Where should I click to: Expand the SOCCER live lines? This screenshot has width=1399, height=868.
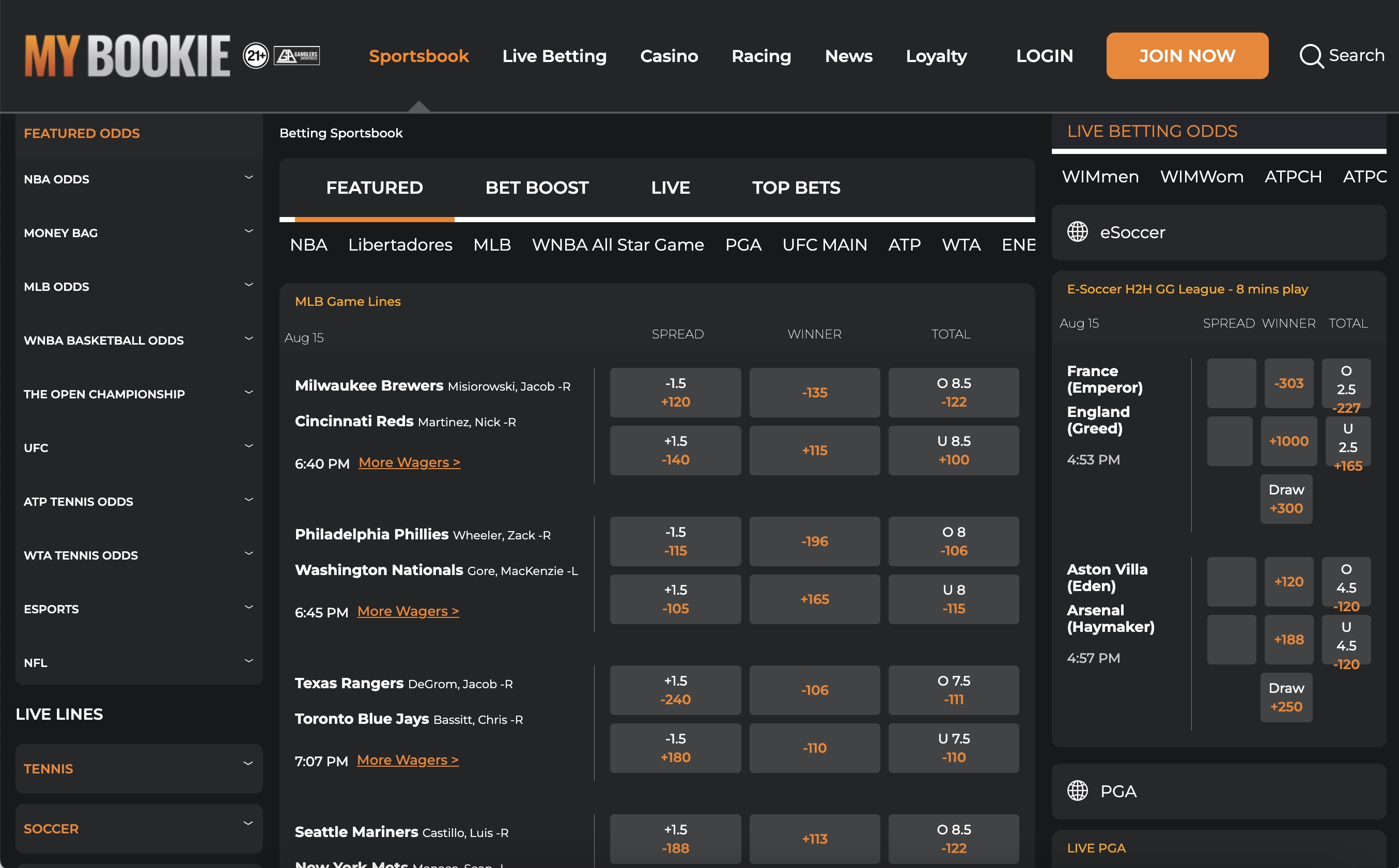[x=139, y=828]
